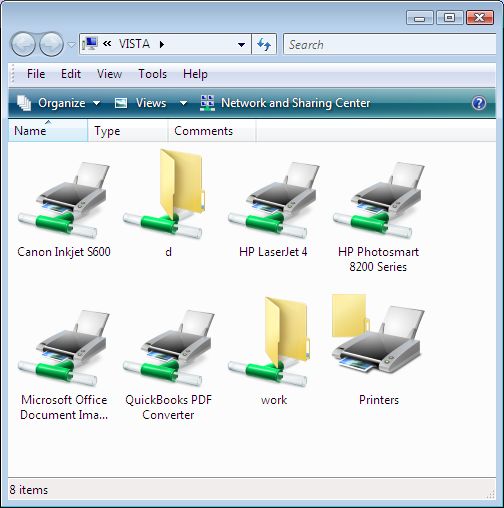Viewport: 504px width, 508px height.
Task: Click the Search input box
Action: [389, 44]
